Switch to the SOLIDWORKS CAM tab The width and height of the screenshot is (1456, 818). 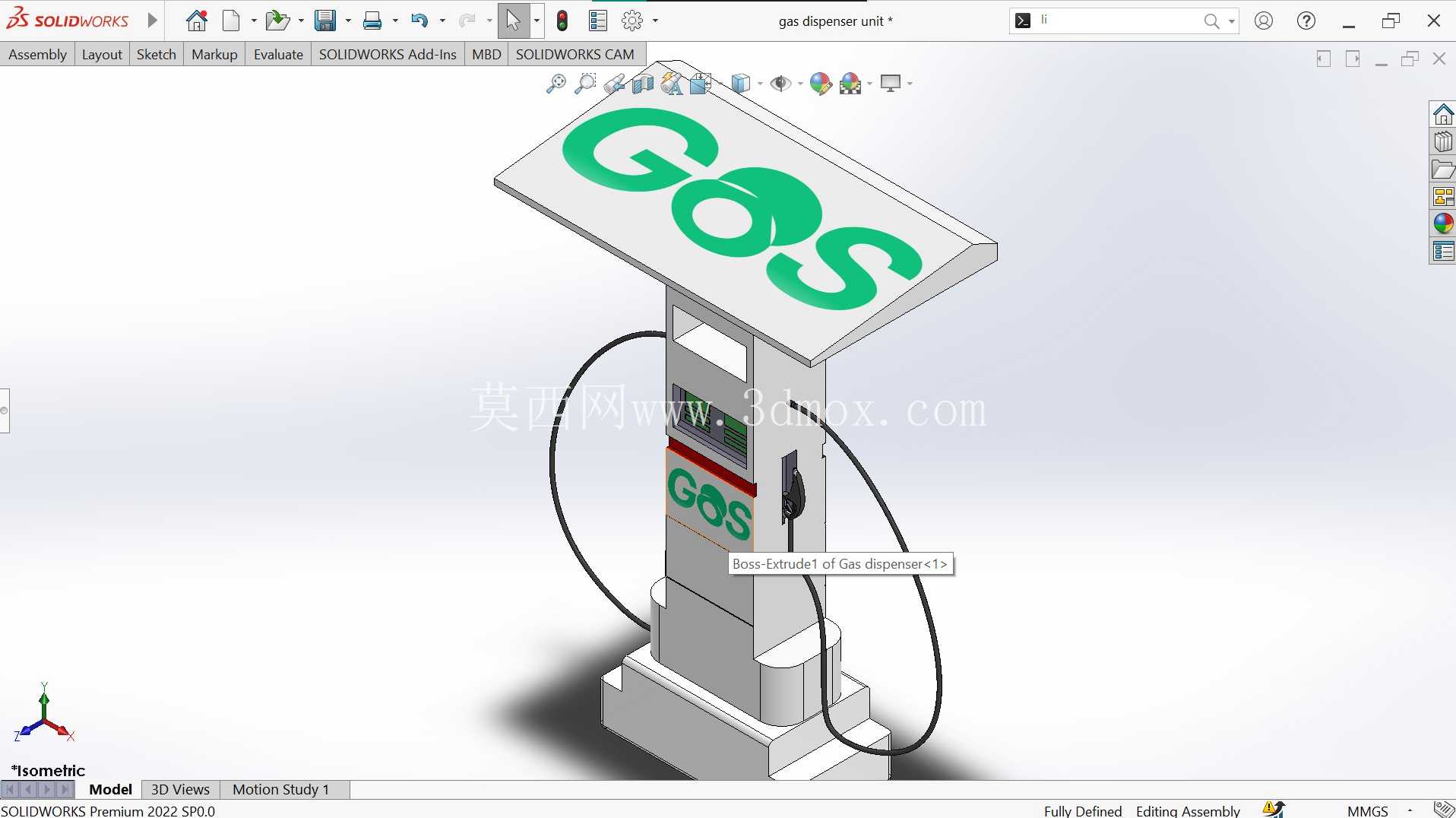coord(574,54)
